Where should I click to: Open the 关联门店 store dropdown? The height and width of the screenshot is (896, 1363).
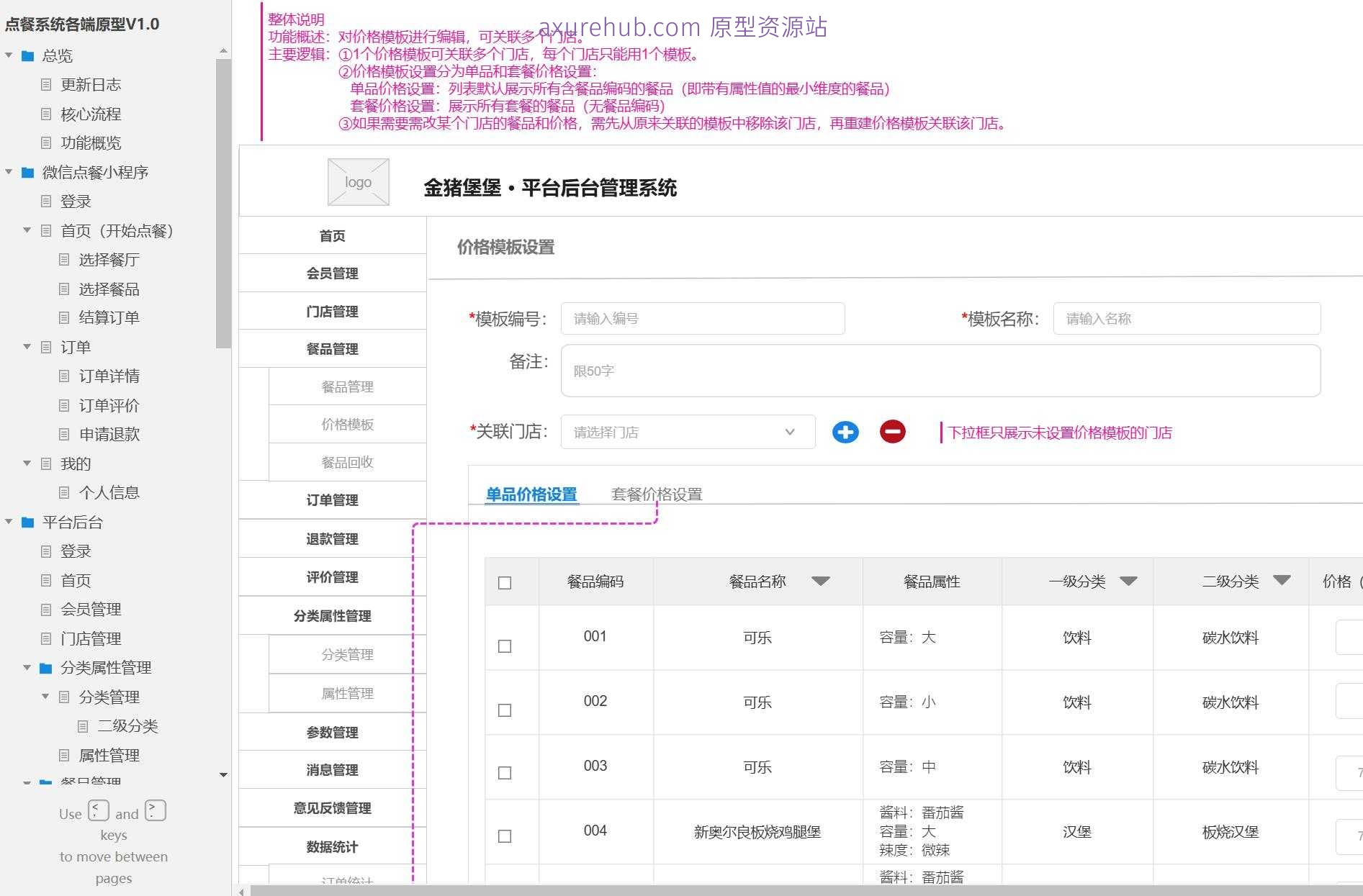[x=688, y=432]
